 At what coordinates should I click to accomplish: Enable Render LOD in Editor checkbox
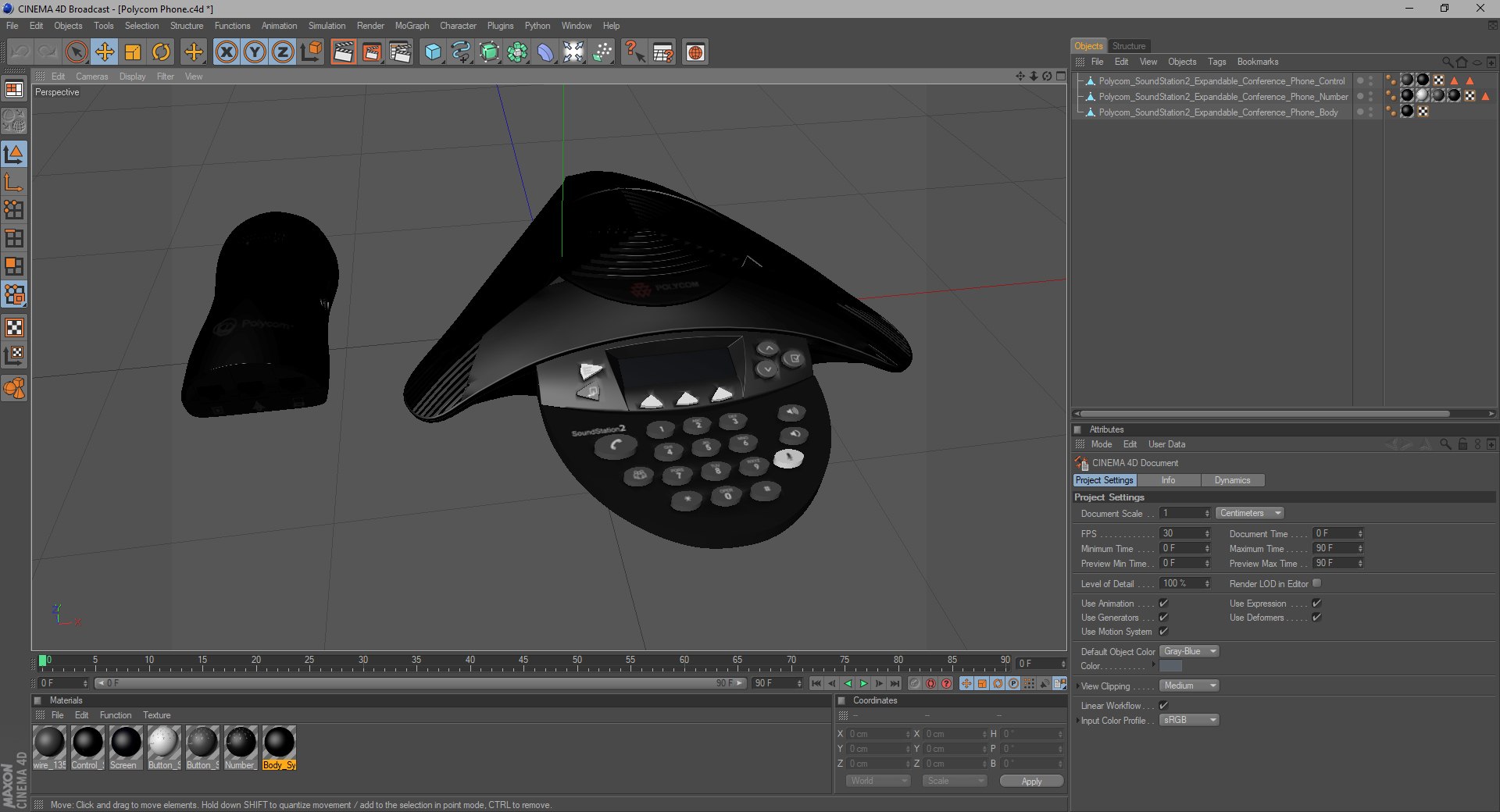point(1317,583)
